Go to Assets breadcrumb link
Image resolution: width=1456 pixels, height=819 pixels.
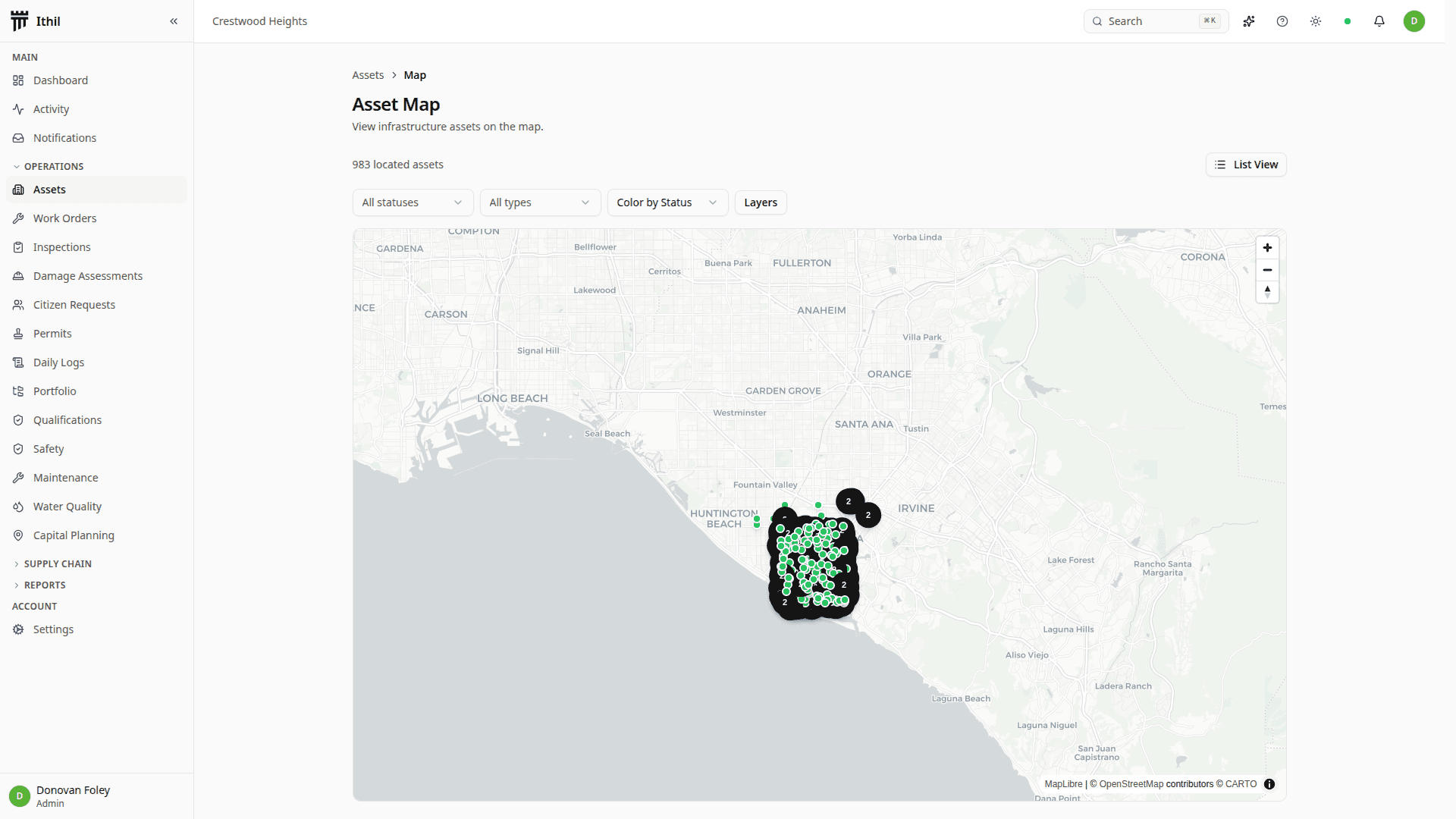[x=368, y=75]
